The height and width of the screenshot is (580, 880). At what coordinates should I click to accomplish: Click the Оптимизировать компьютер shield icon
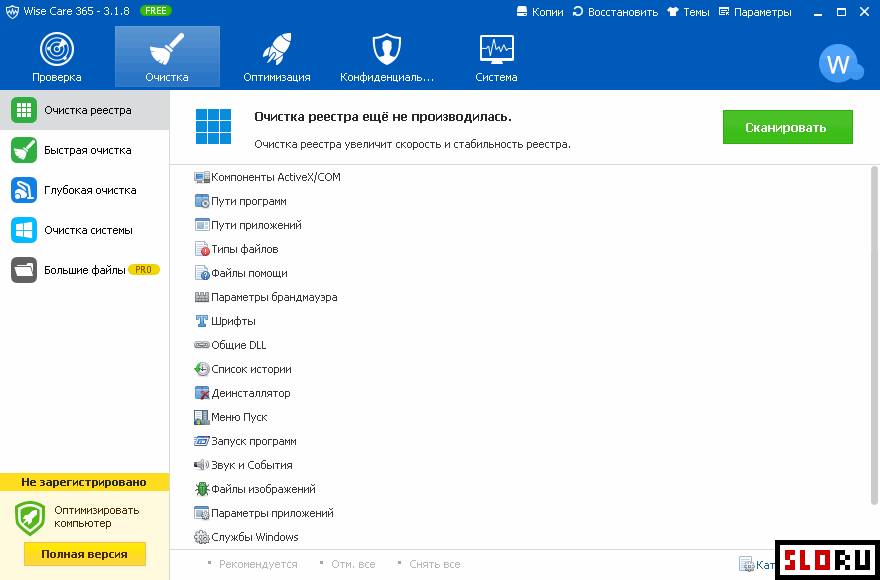(30, 518)
